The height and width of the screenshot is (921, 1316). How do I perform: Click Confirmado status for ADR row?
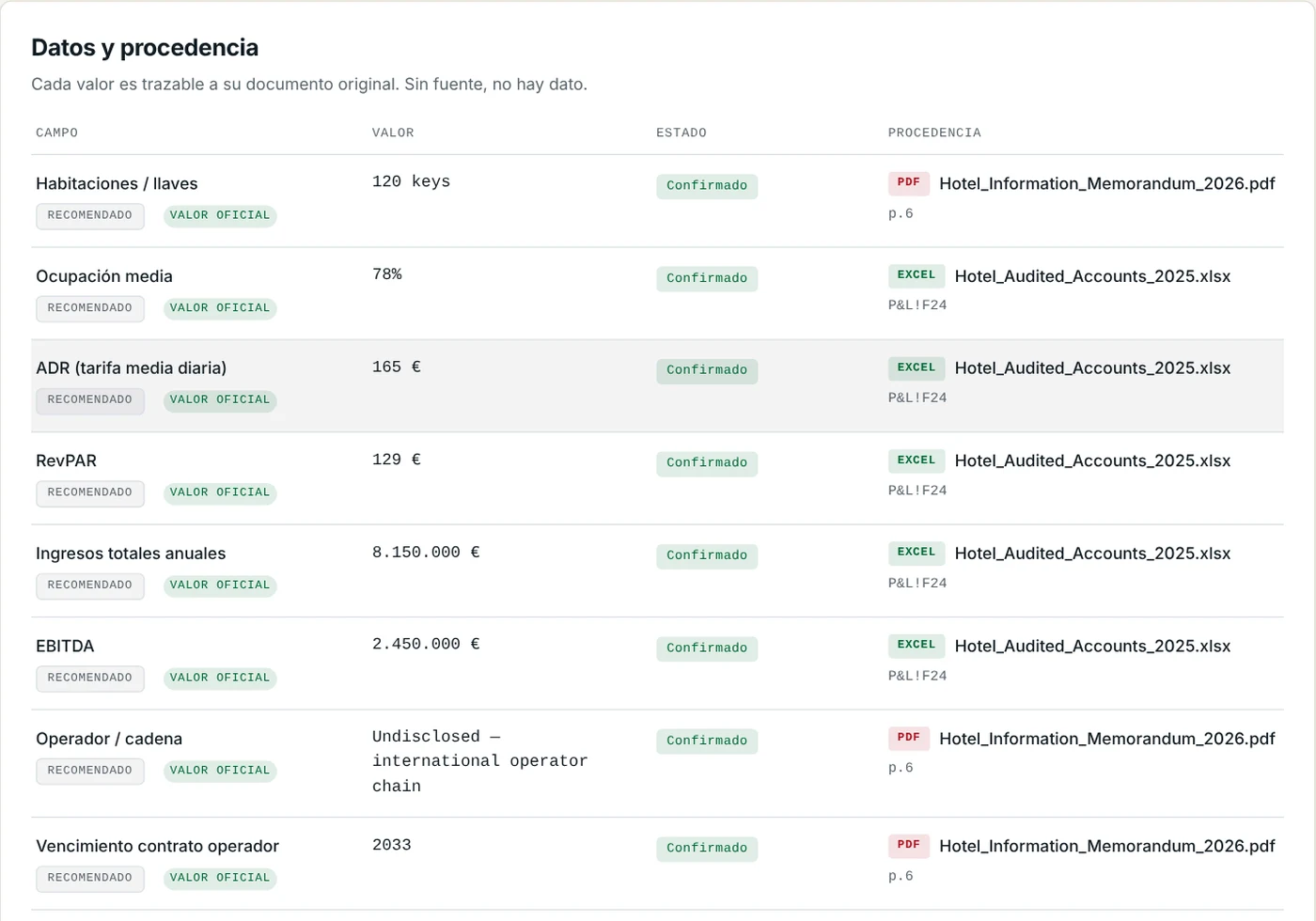pyautogui.click(x=707, y=370)
